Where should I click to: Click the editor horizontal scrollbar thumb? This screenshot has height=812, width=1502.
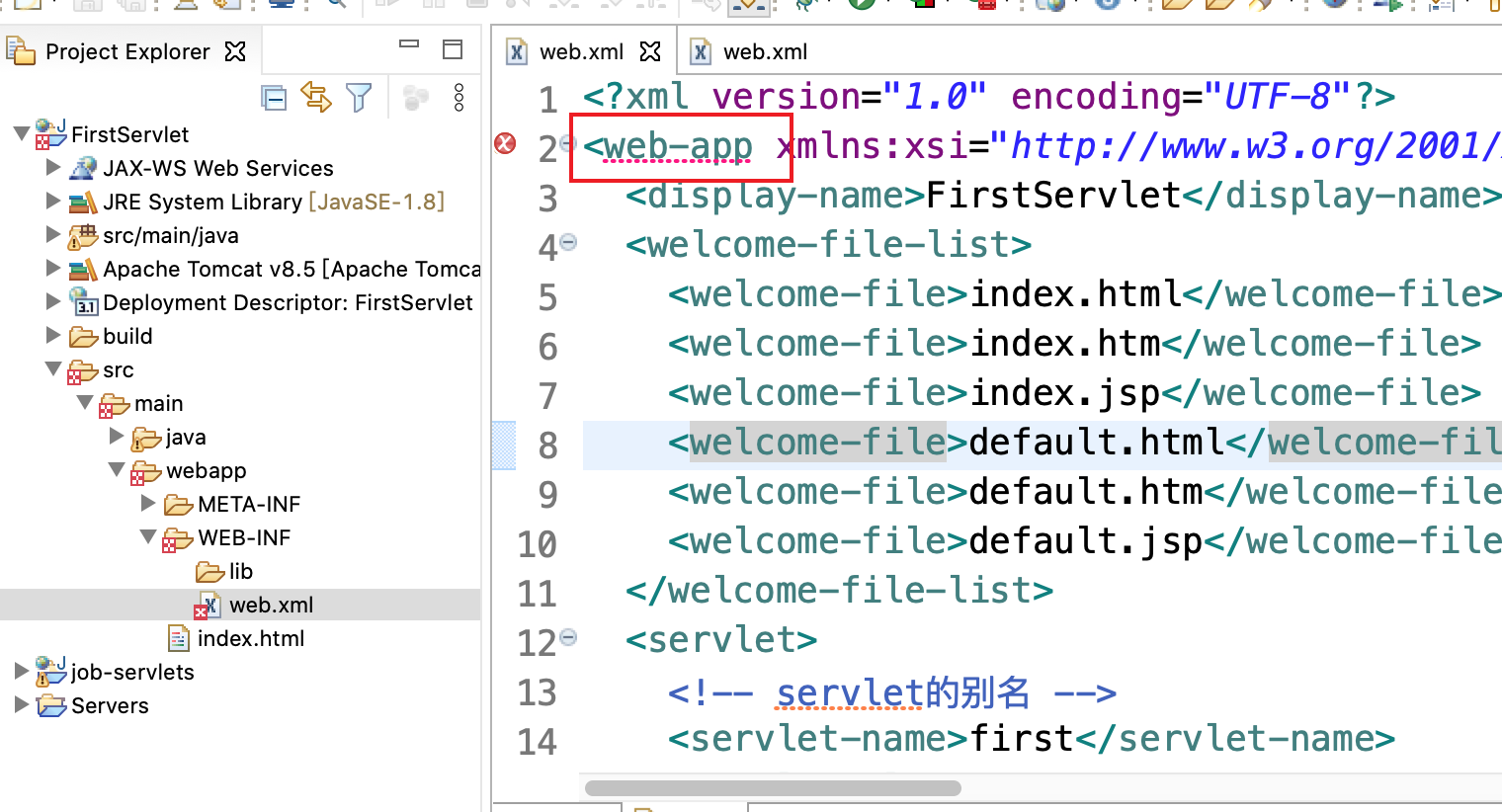pyautogui.click(x=773, y=788)
